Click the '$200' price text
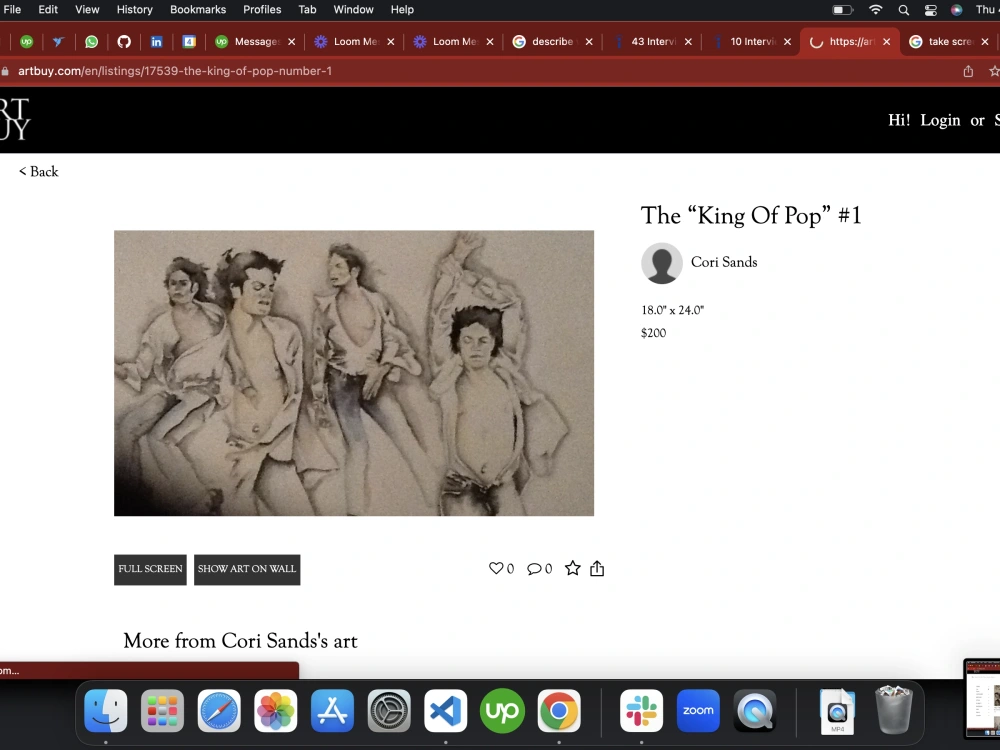Image resolution: width=1000 pixels, height=750 pixels. tap(654, 333)
